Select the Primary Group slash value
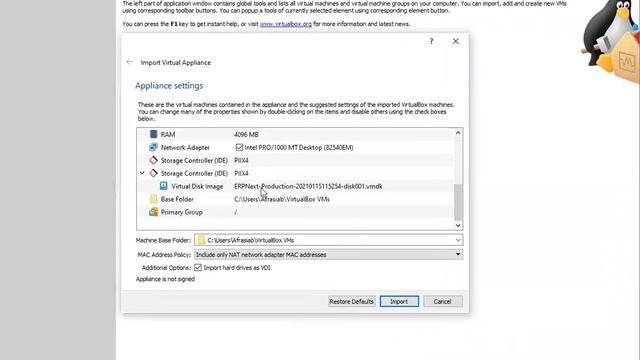The image size is (640, 360). [x=236, y=212]
